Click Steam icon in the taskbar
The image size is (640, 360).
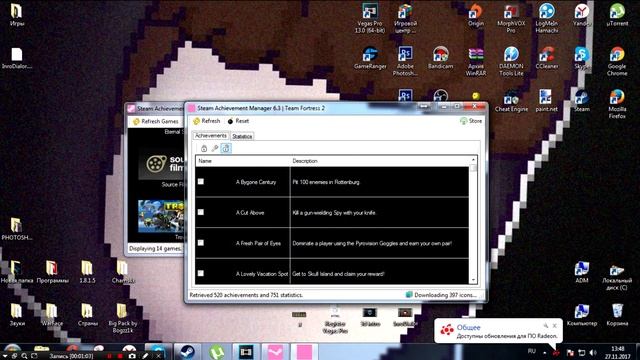click(x=187, y=352)
